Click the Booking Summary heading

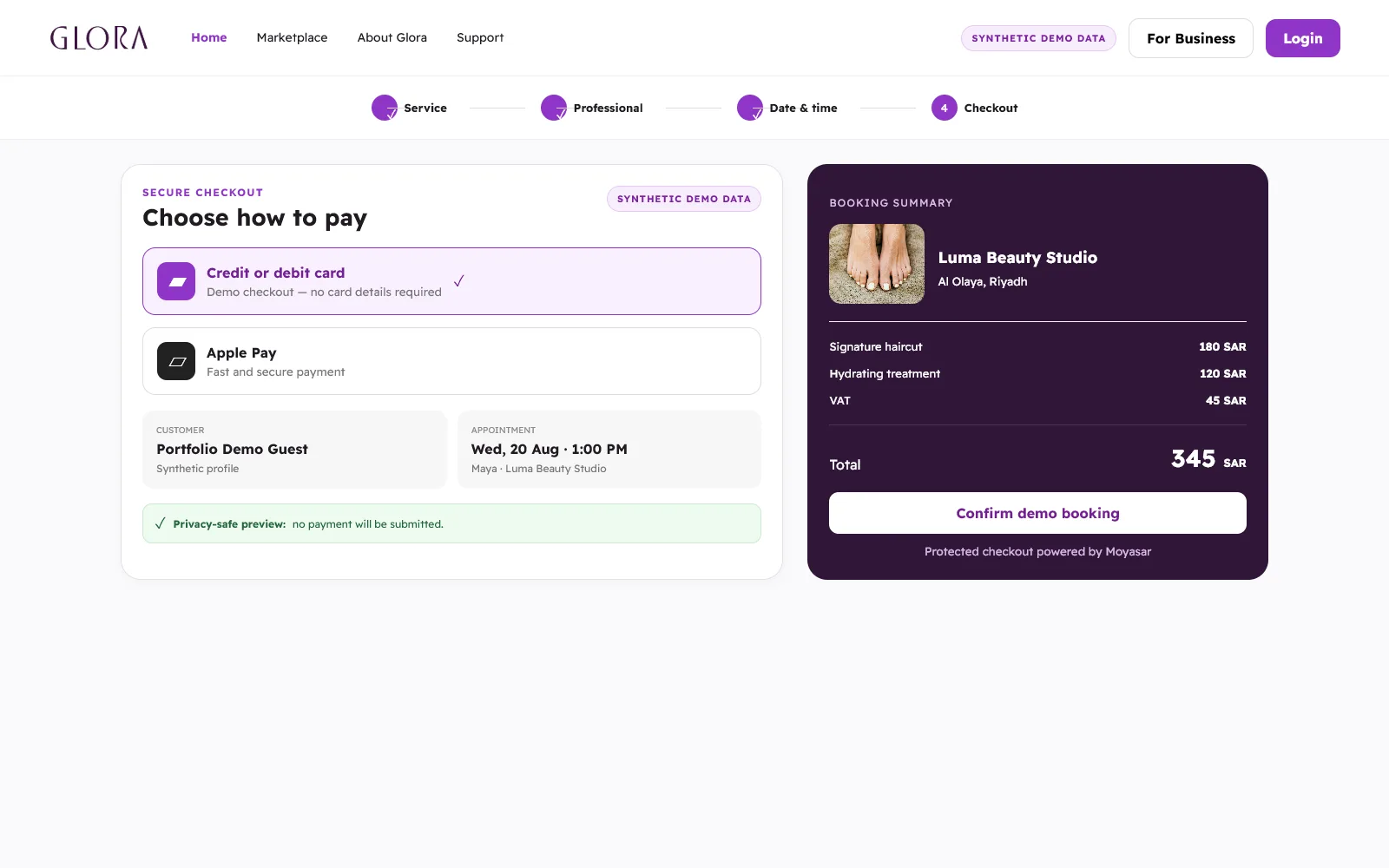point(891,203)
